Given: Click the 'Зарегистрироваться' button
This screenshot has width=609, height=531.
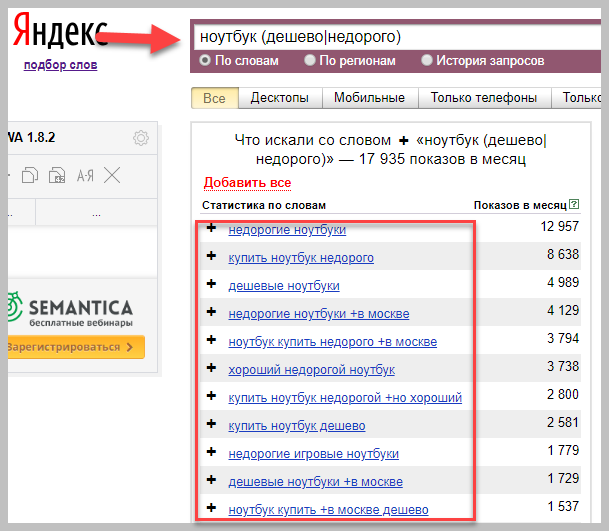Looking at the screenshot, I should (x=76, y=347).
